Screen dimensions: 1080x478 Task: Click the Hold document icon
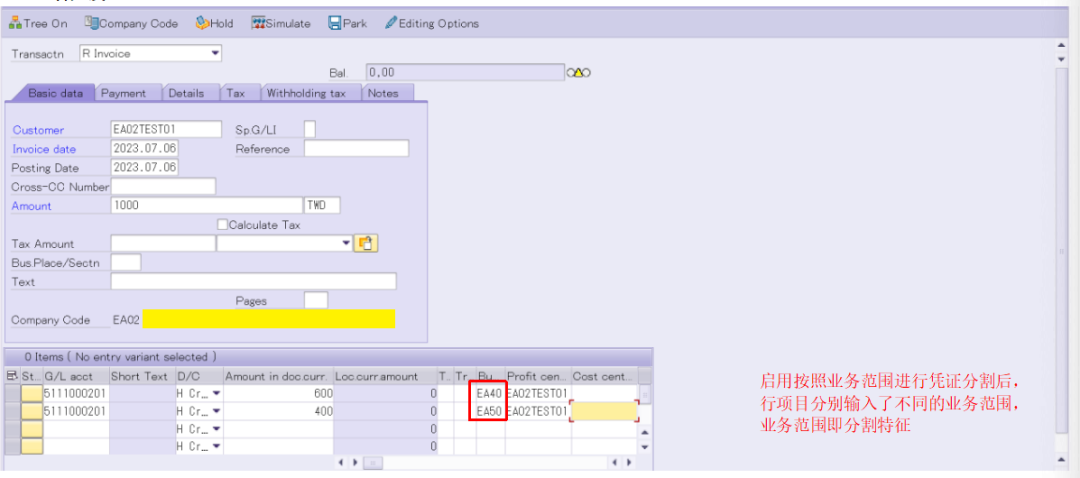pyautogui.click(x=202, y=23)
